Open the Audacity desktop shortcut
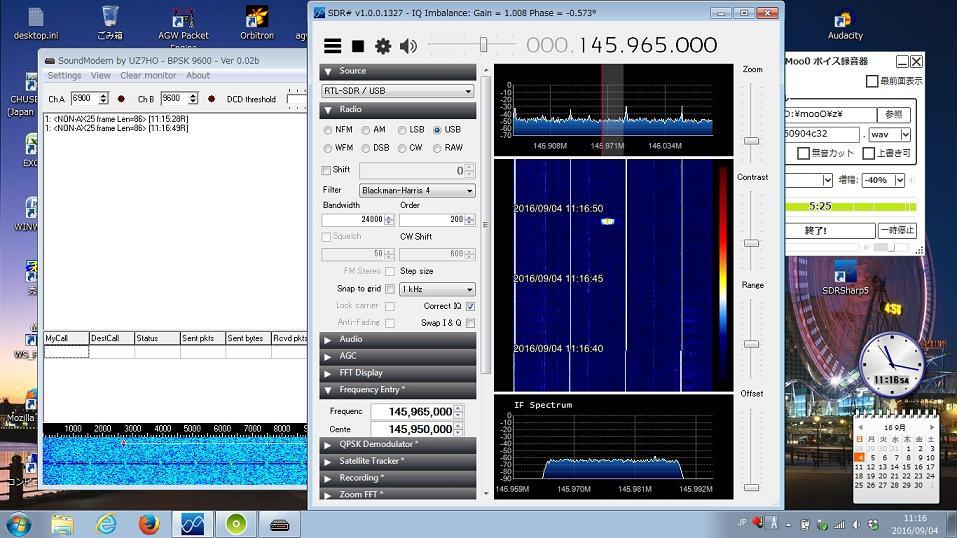 (845, 24)
